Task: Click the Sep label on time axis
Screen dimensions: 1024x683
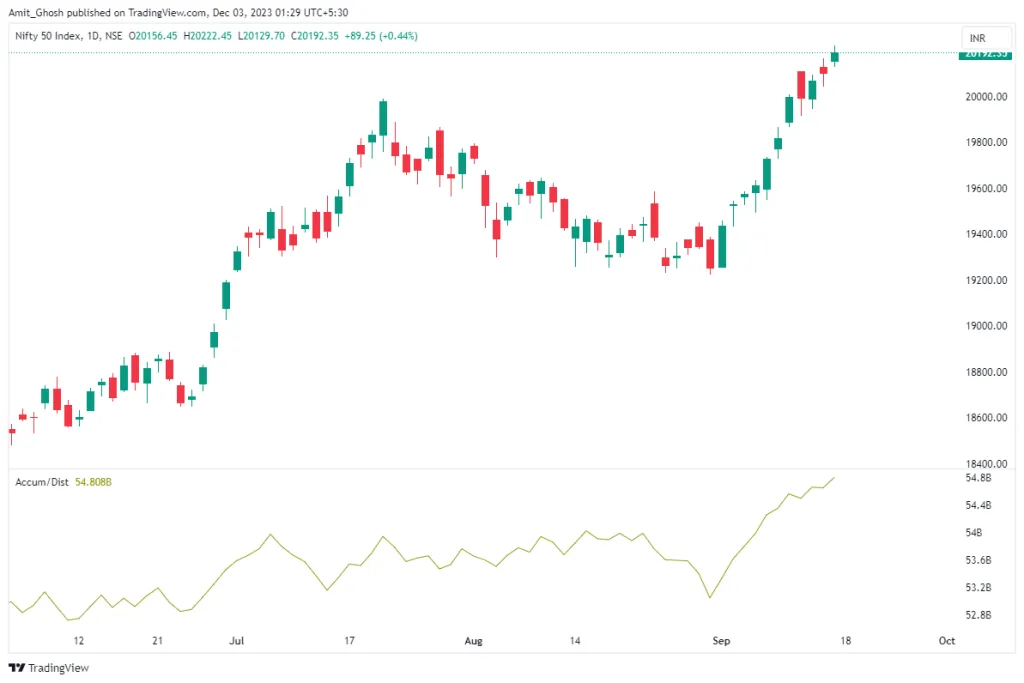Action: (x=721, y=640)
